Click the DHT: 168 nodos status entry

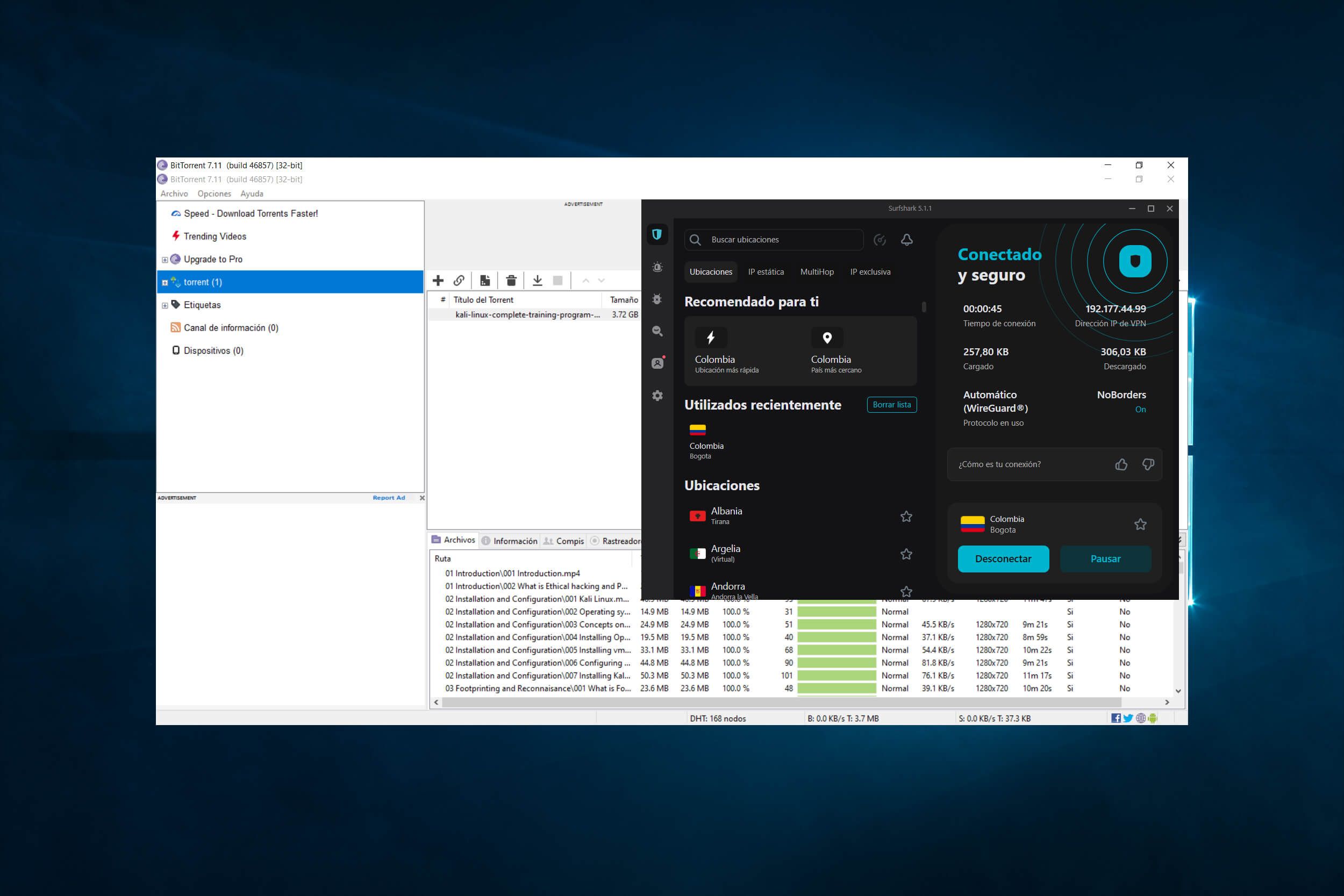tap(718, 719)
